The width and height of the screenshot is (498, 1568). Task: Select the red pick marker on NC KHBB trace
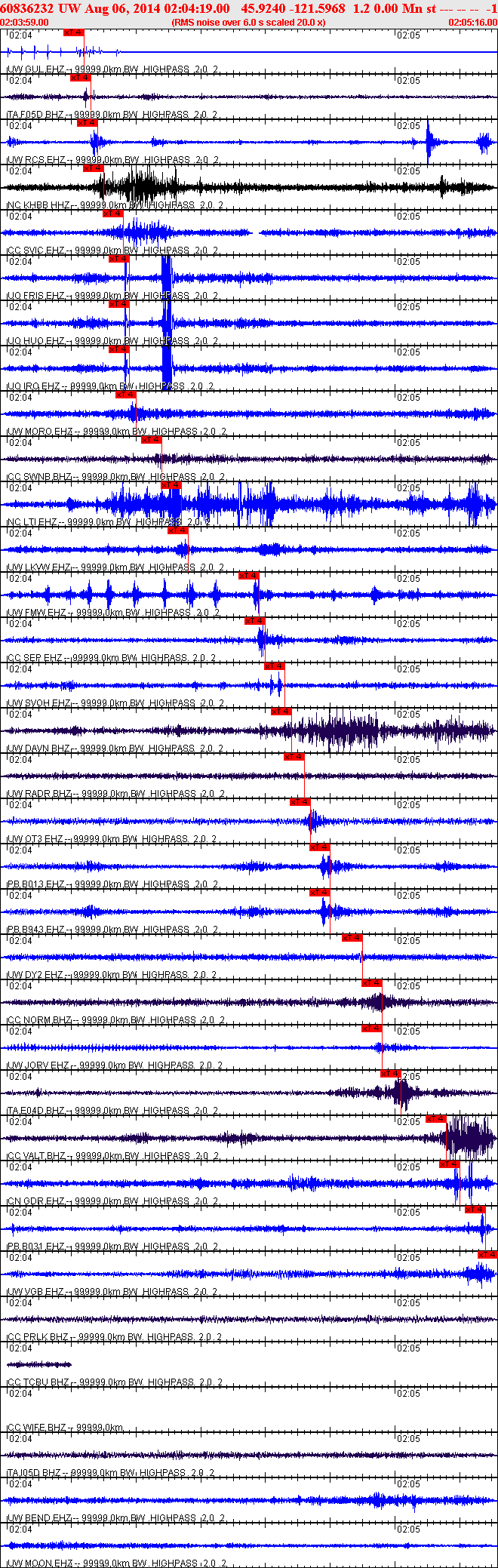pyautogui.click(x=94, y=168)
